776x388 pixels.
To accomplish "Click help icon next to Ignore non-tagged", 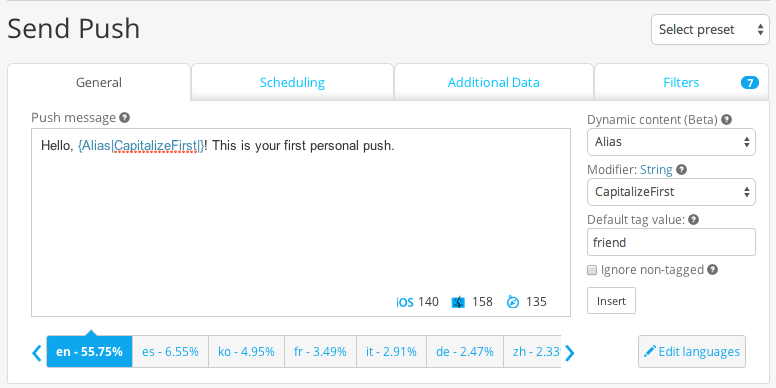I will [x=713, y=270].
